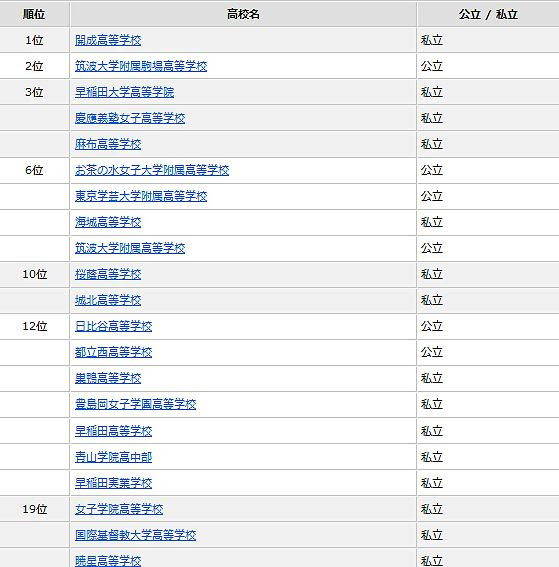Open the 筑波大学附属駒場高等学校 link

141,66
